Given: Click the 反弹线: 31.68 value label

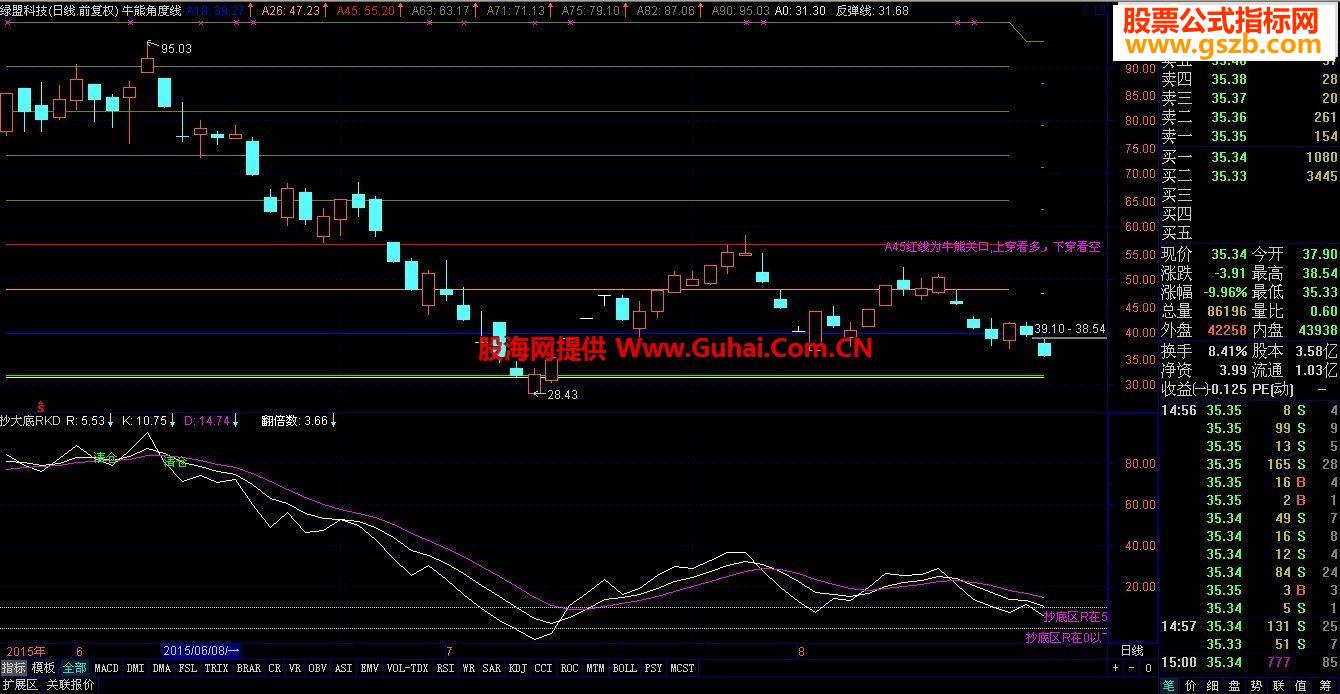Looking at the screenshot, I should tap(872, 10).
